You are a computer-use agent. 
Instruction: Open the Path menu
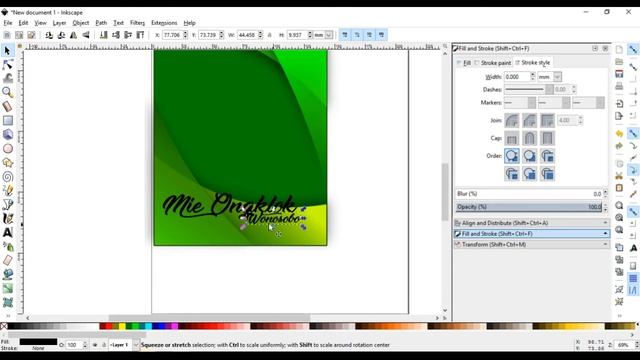click(101, 23)
